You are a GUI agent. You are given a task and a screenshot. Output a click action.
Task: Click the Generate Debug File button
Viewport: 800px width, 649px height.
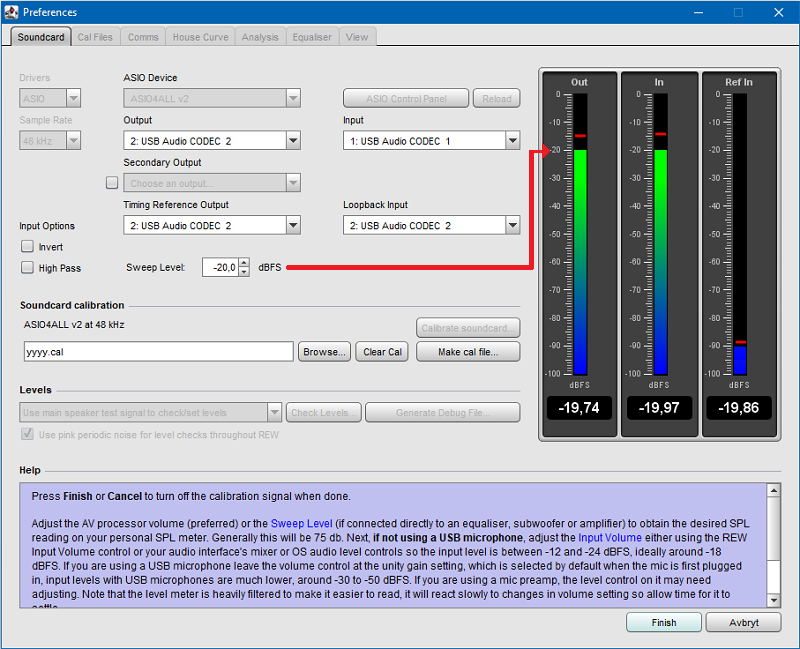(442, 412)
